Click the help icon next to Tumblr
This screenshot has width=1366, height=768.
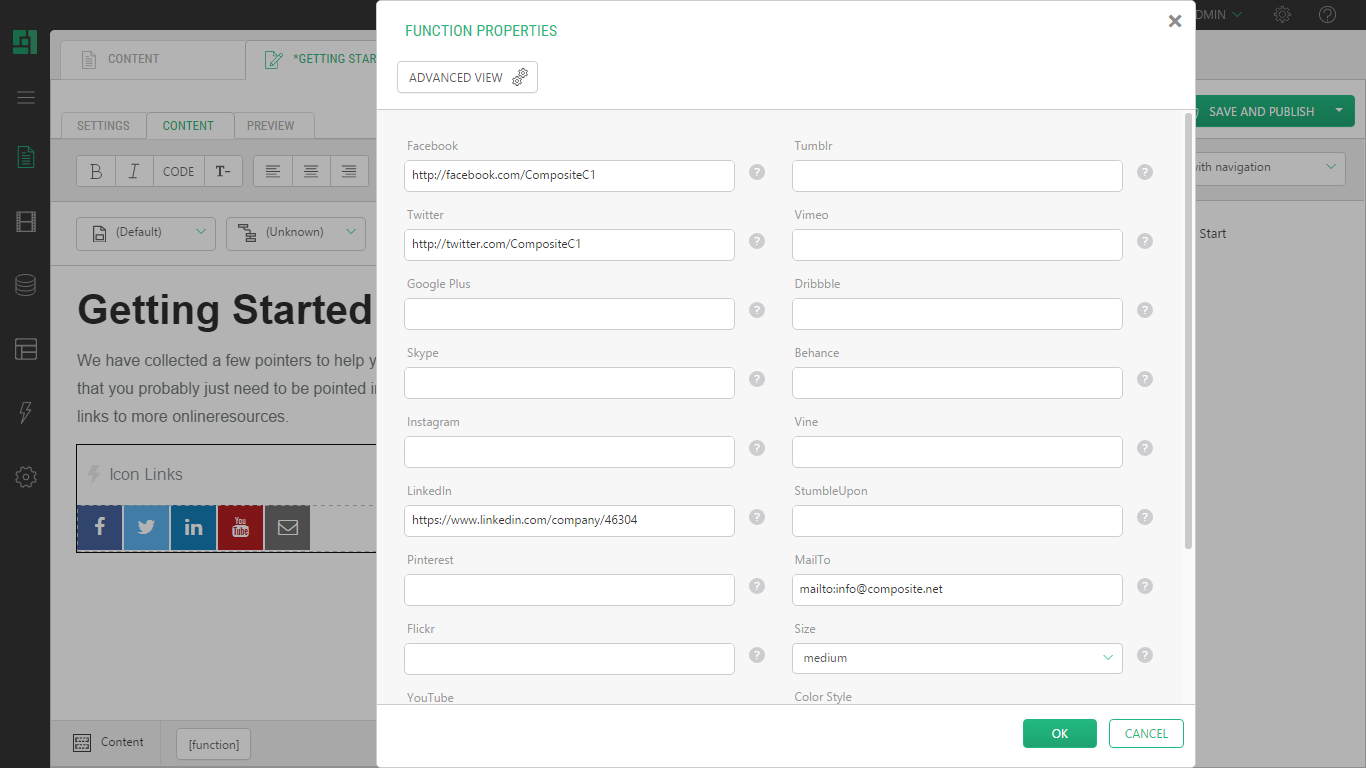(x=1145, y=172)
